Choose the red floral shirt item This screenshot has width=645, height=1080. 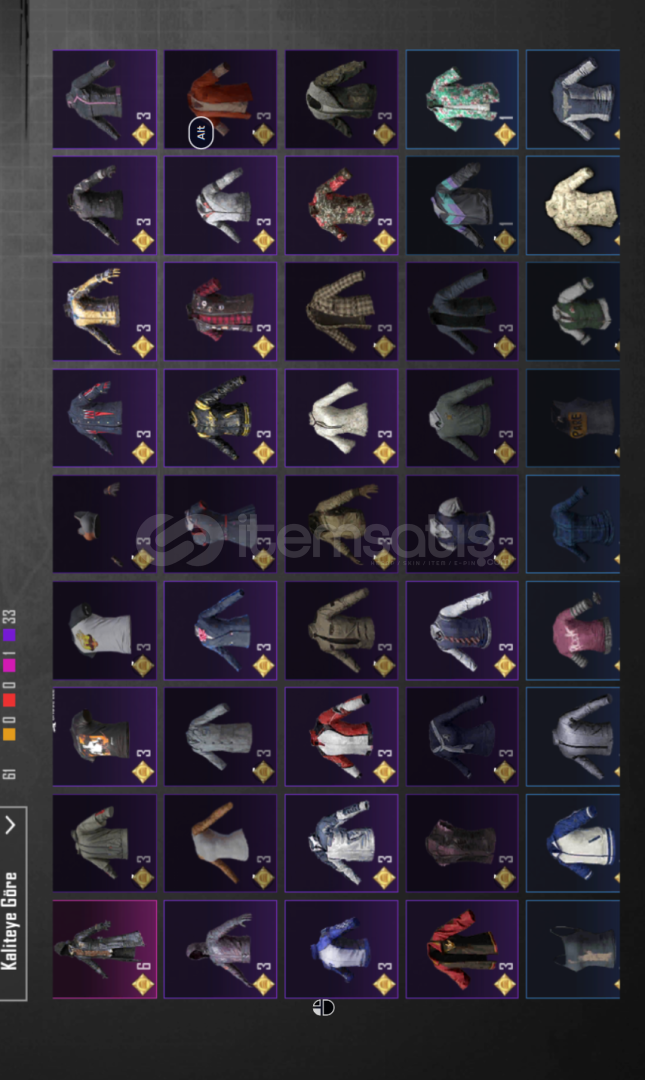[x=341, y=205]
